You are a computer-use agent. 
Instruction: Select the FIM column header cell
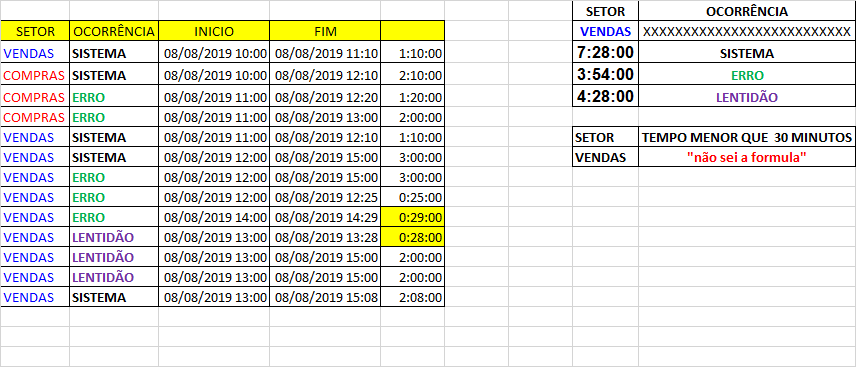(325, 32)
